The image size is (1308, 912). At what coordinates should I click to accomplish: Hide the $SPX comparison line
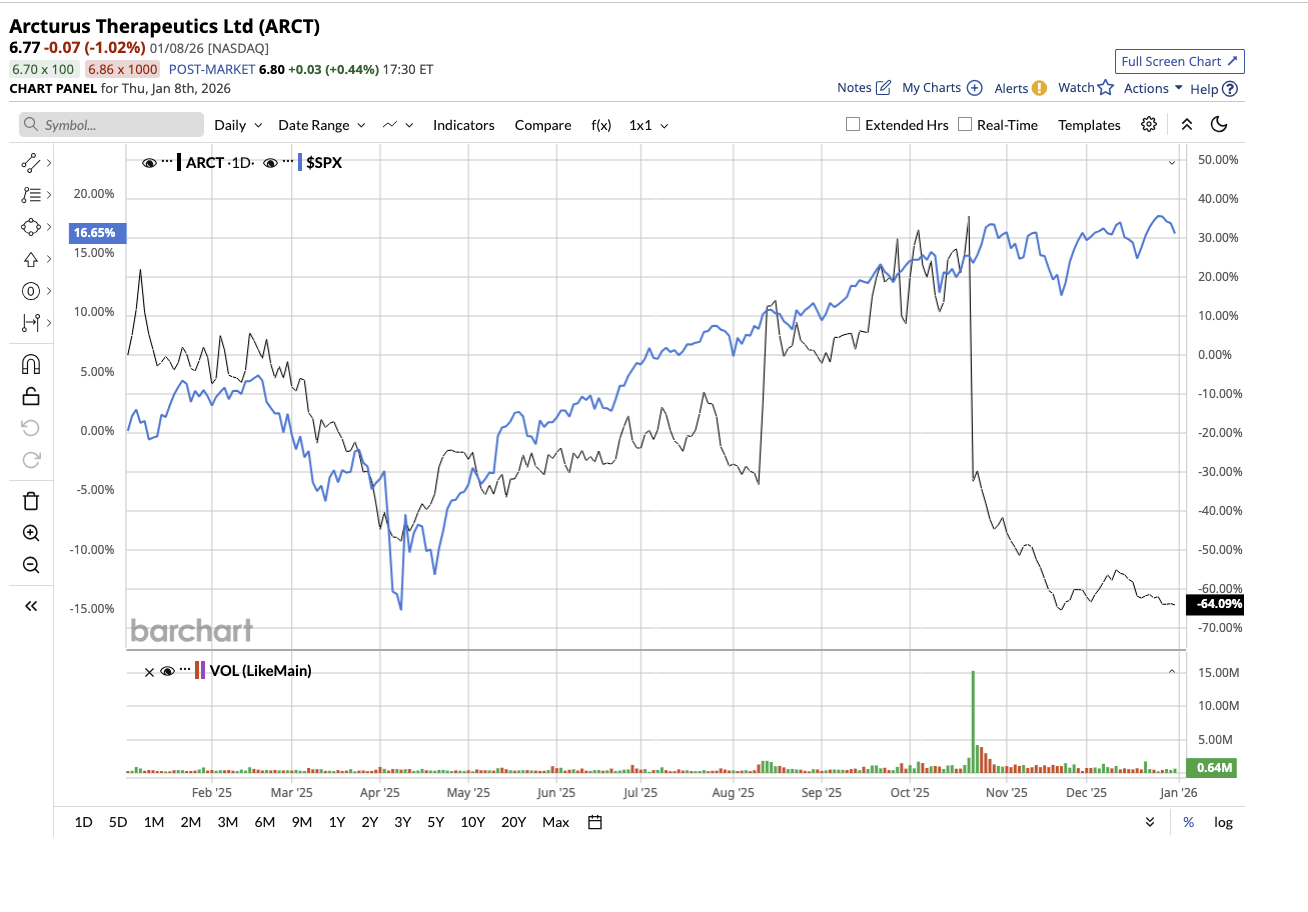click(270, 162)
